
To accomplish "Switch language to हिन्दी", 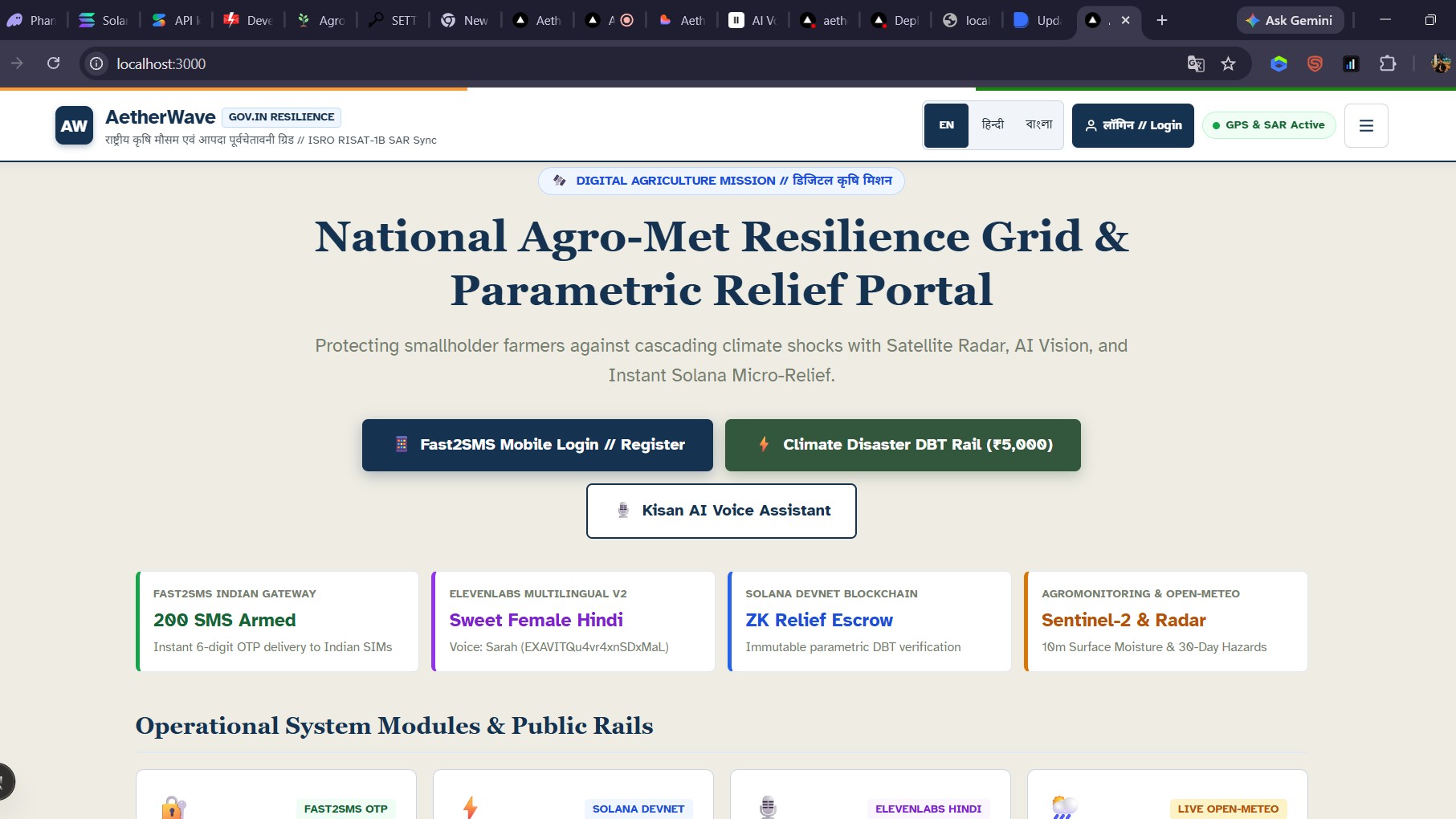I will (x=993, y=124).
